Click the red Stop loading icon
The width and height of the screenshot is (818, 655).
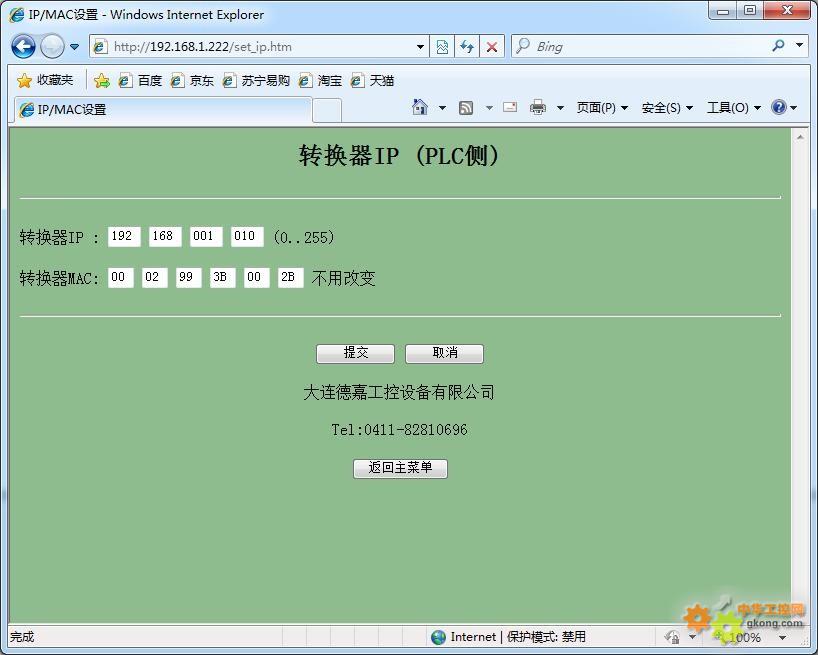(491, 46)
